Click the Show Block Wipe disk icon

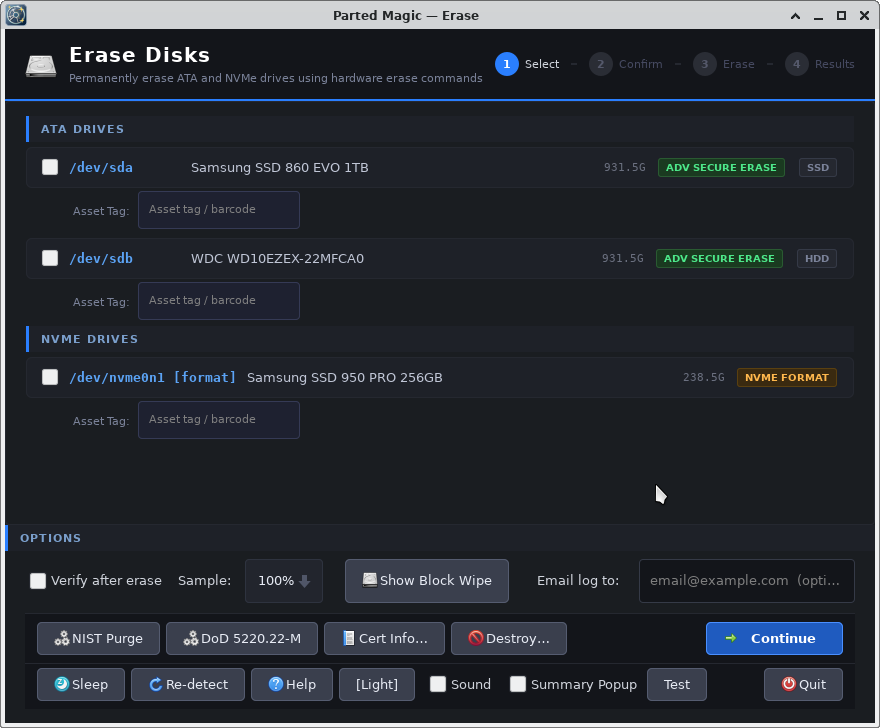tap(369, 580)
